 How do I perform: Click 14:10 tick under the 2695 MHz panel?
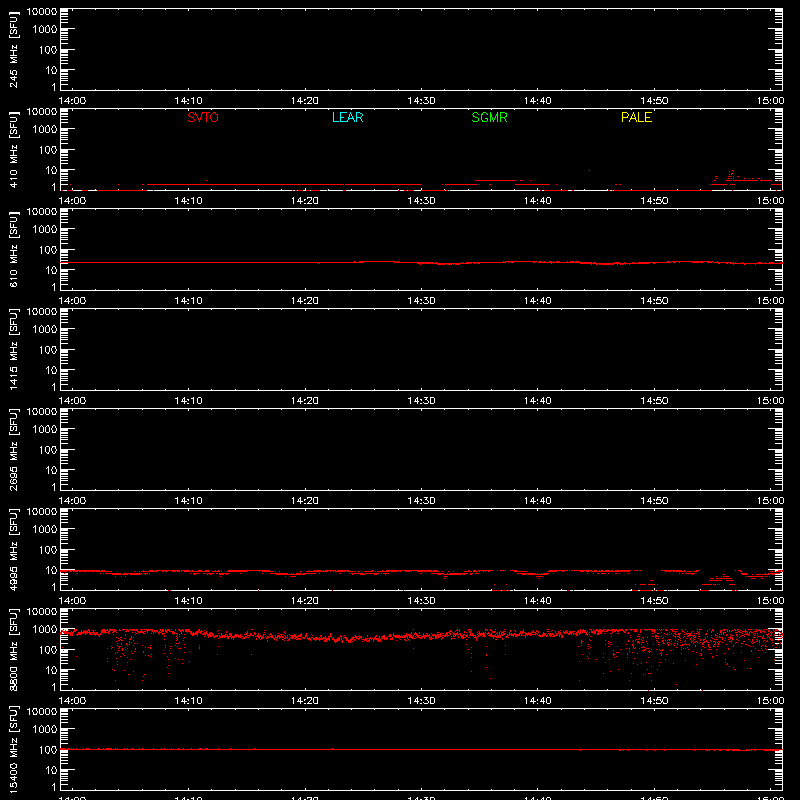click(188, 501)
